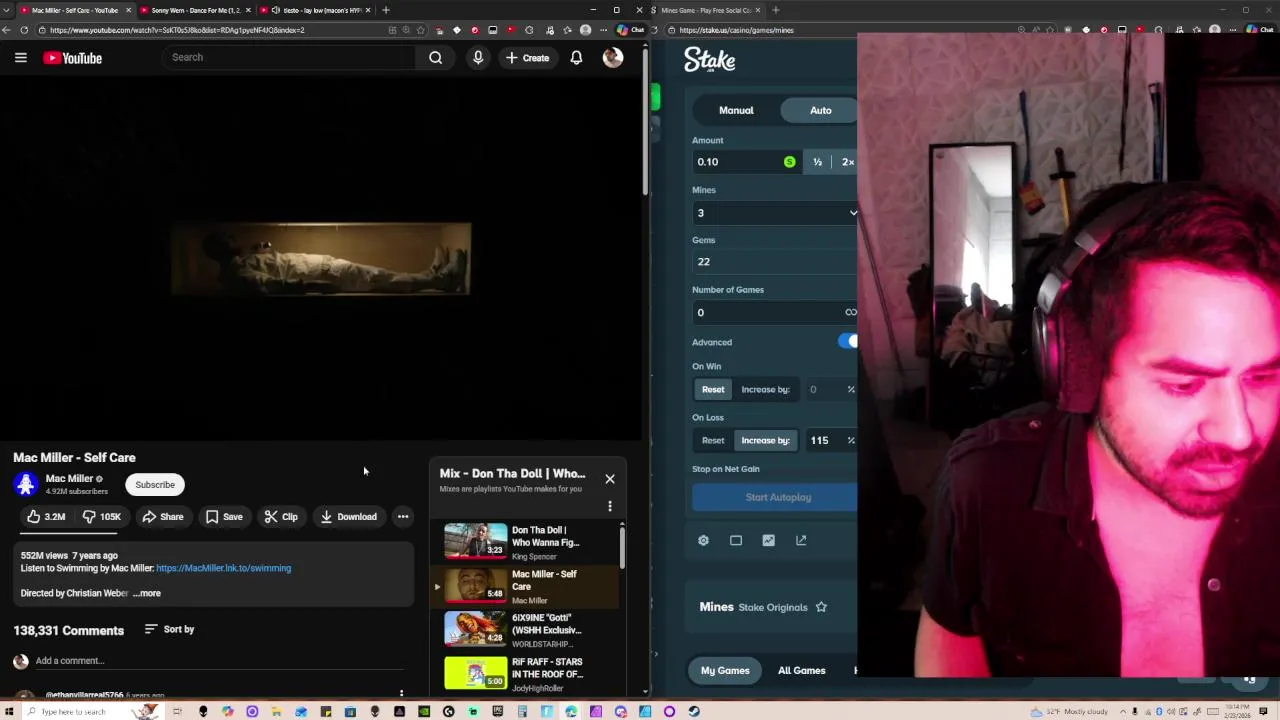Switch to Sonny Wern - Dance For Me tab
Image resolution: width=1280 pixels, height=720 pixels.
pos(194,10)
